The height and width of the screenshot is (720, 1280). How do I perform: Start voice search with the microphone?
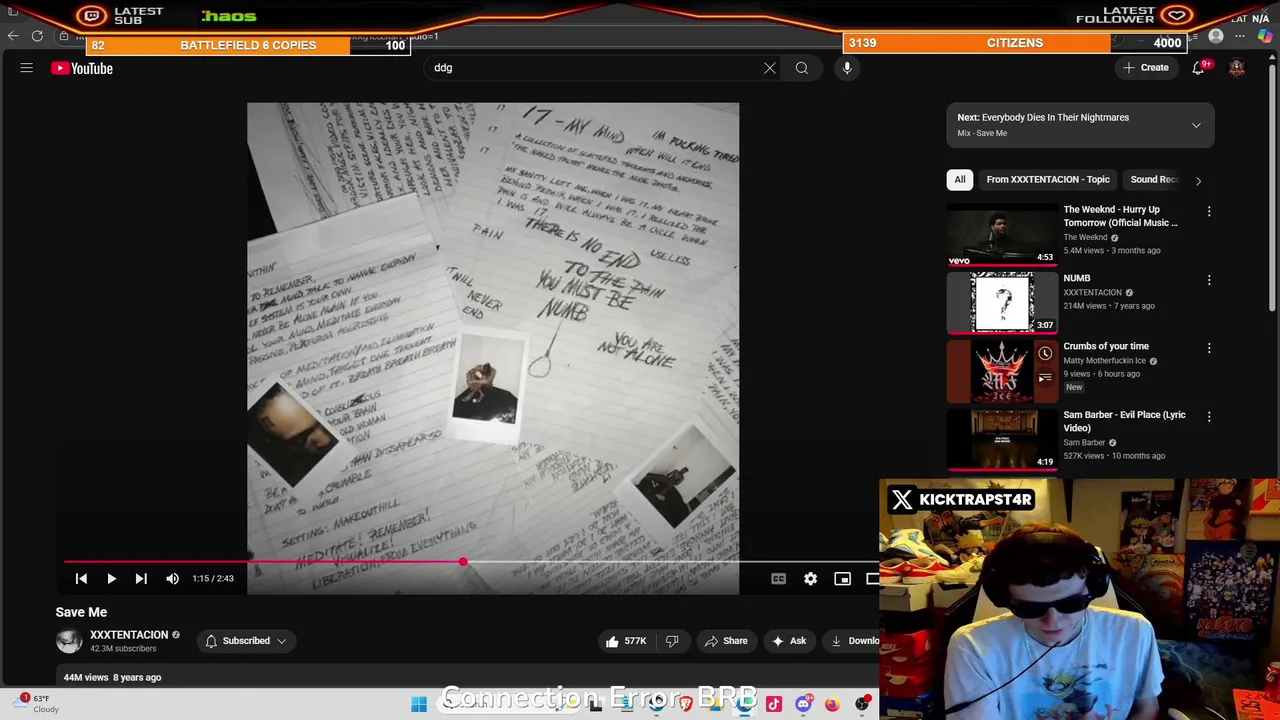pos(847,68)
